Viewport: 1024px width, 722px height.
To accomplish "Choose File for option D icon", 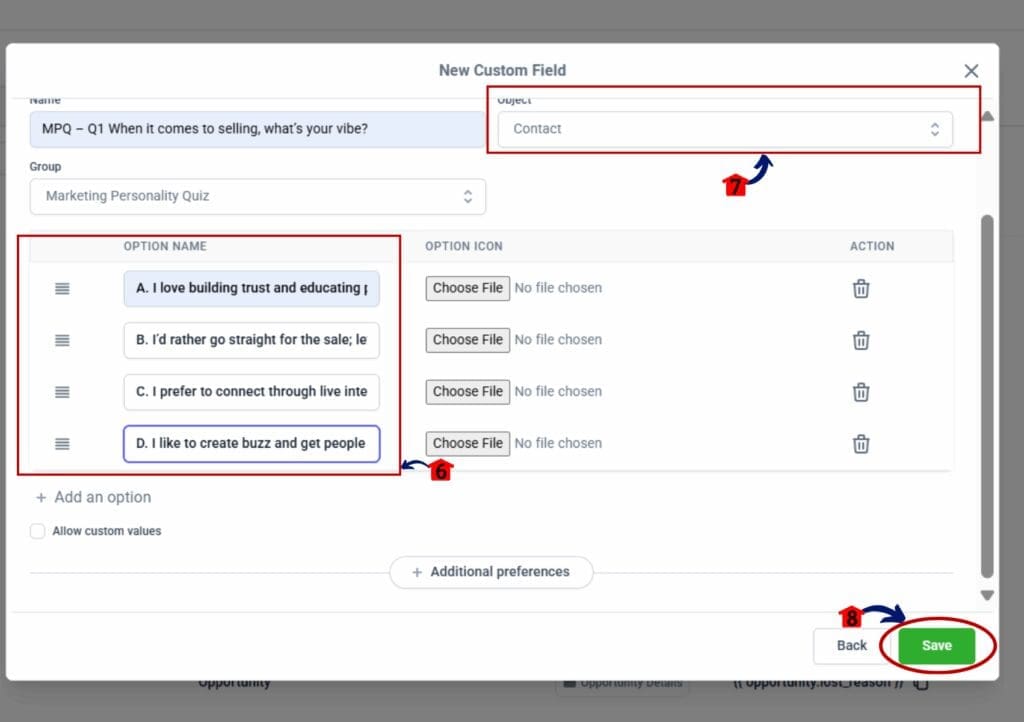I will coord(468,443).
